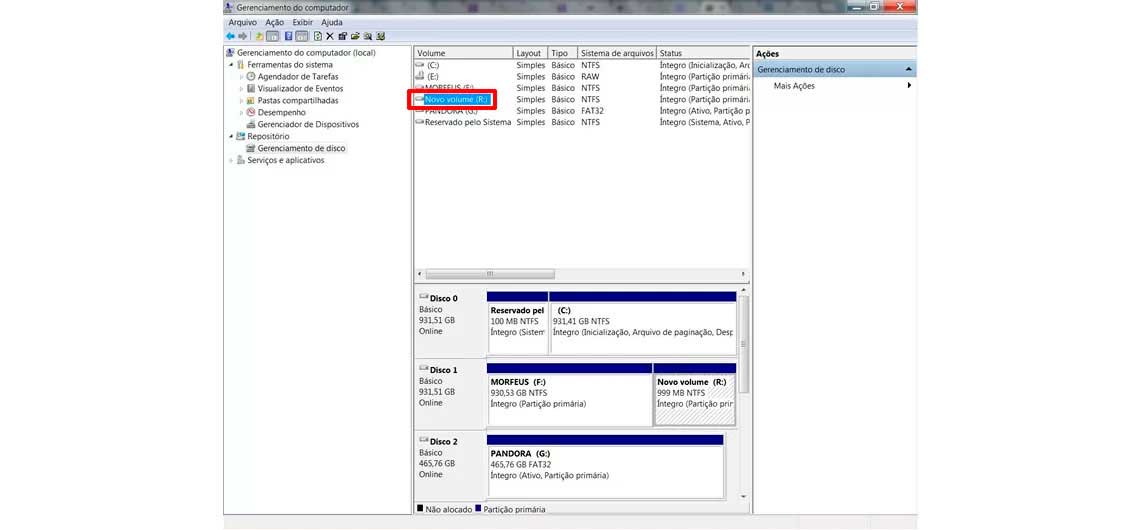The width and height of the screenshot is (1140, 530).
Task: Collapse the Repositório node
Action: (x=232, y=136)
